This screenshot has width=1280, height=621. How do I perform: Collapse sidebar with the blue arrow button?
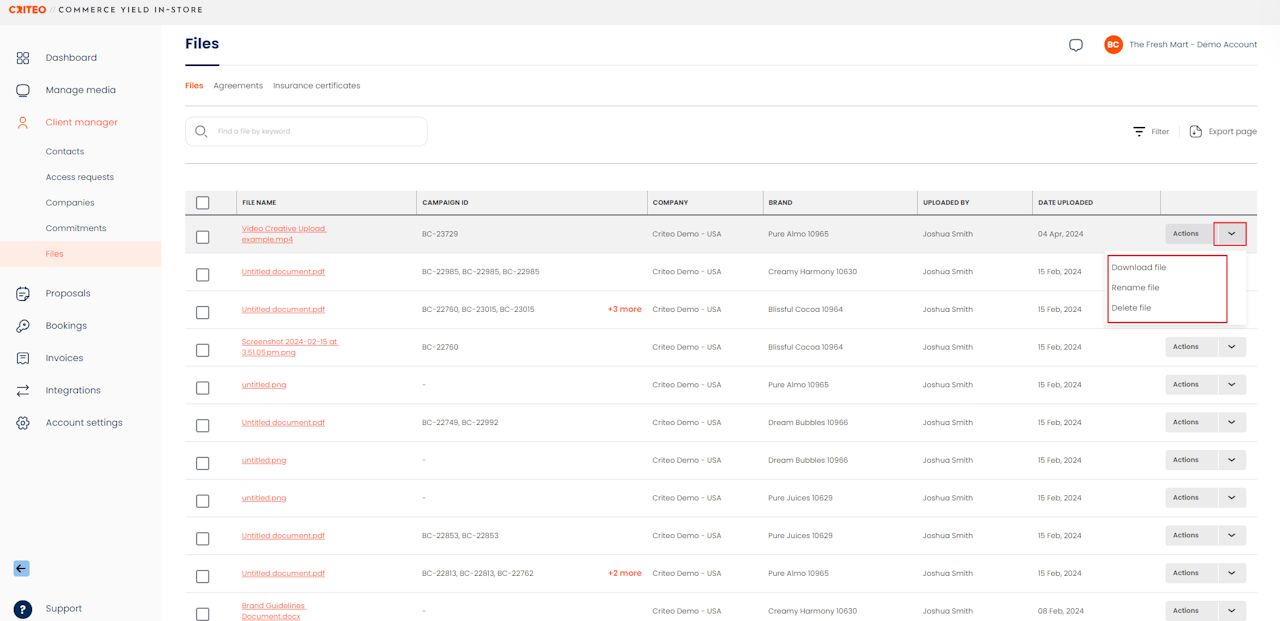point(21,568)
